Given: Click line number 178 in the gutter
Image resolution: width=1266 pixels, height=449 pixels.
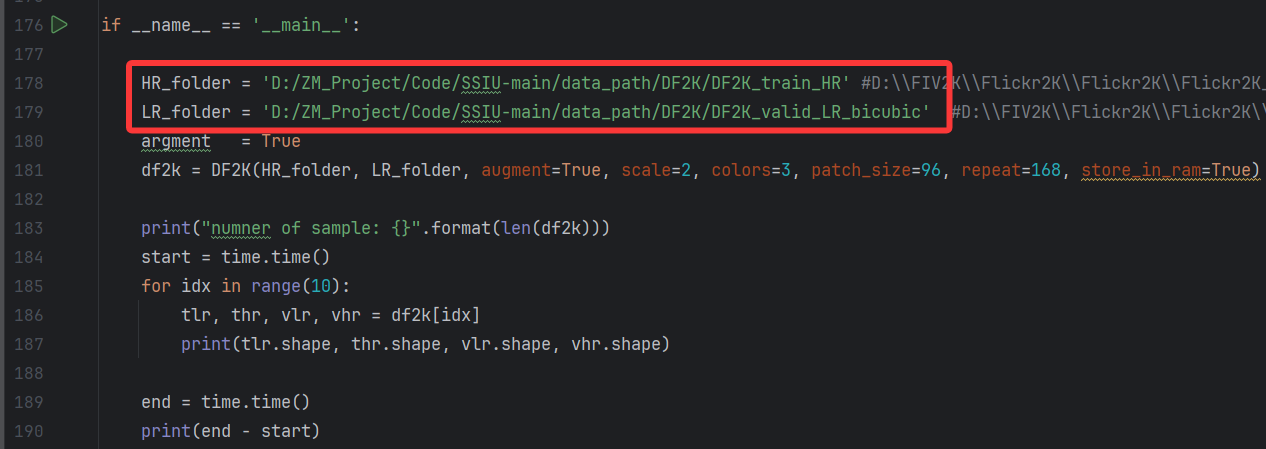Looking at the screenshot, I should tap(29, 83).
